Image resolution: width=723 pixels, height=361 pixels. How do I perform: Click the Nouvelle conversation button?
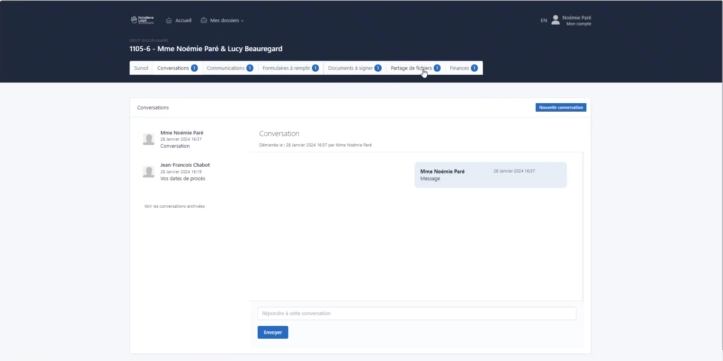point(561,107)
